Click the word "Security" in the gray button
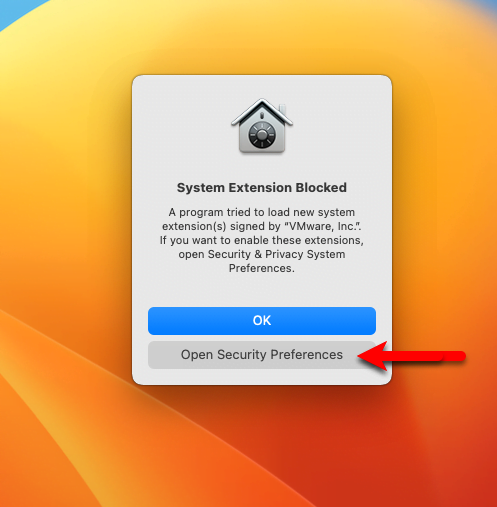The image size is (497, 507). tap(241, 355)
